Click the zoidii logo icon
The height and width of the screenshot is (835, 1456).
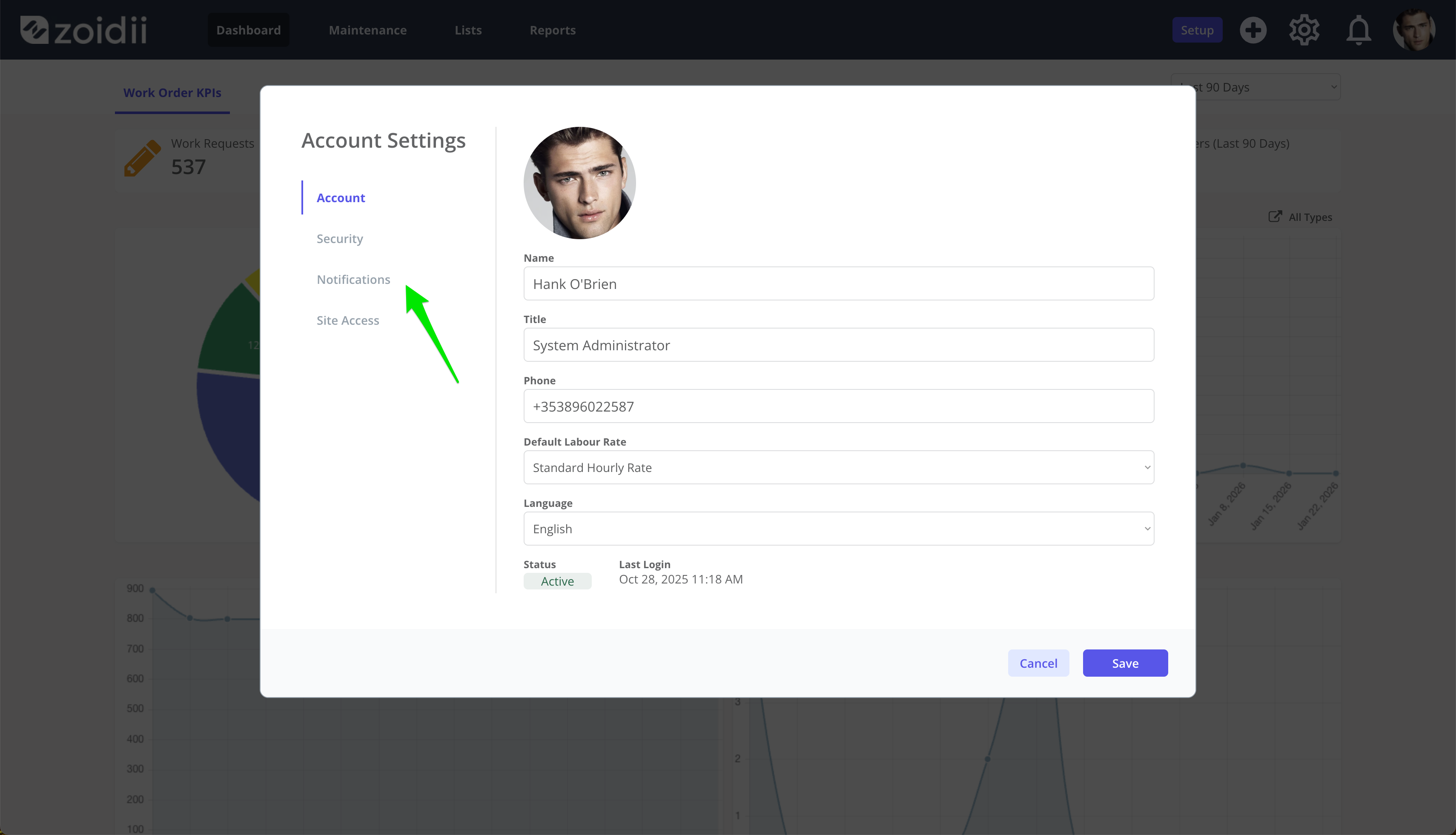(x=34, y=30)
